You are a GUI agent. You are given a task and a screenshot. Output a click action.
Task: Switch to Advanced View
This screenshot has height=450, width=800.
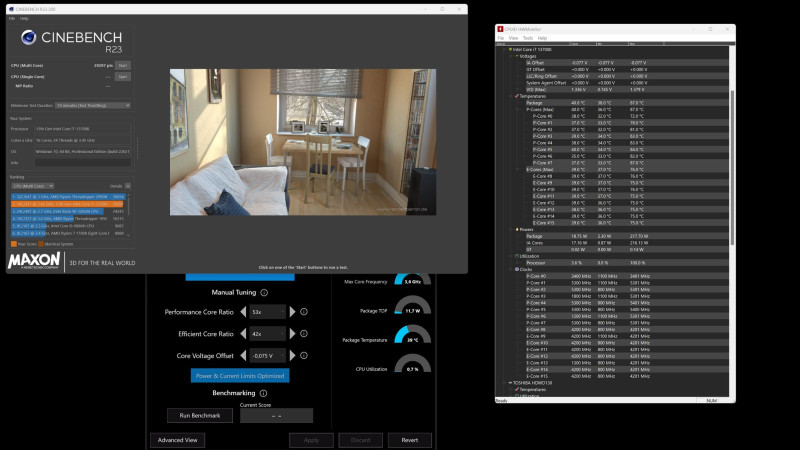pyautogui.click(x=178, y=440)
